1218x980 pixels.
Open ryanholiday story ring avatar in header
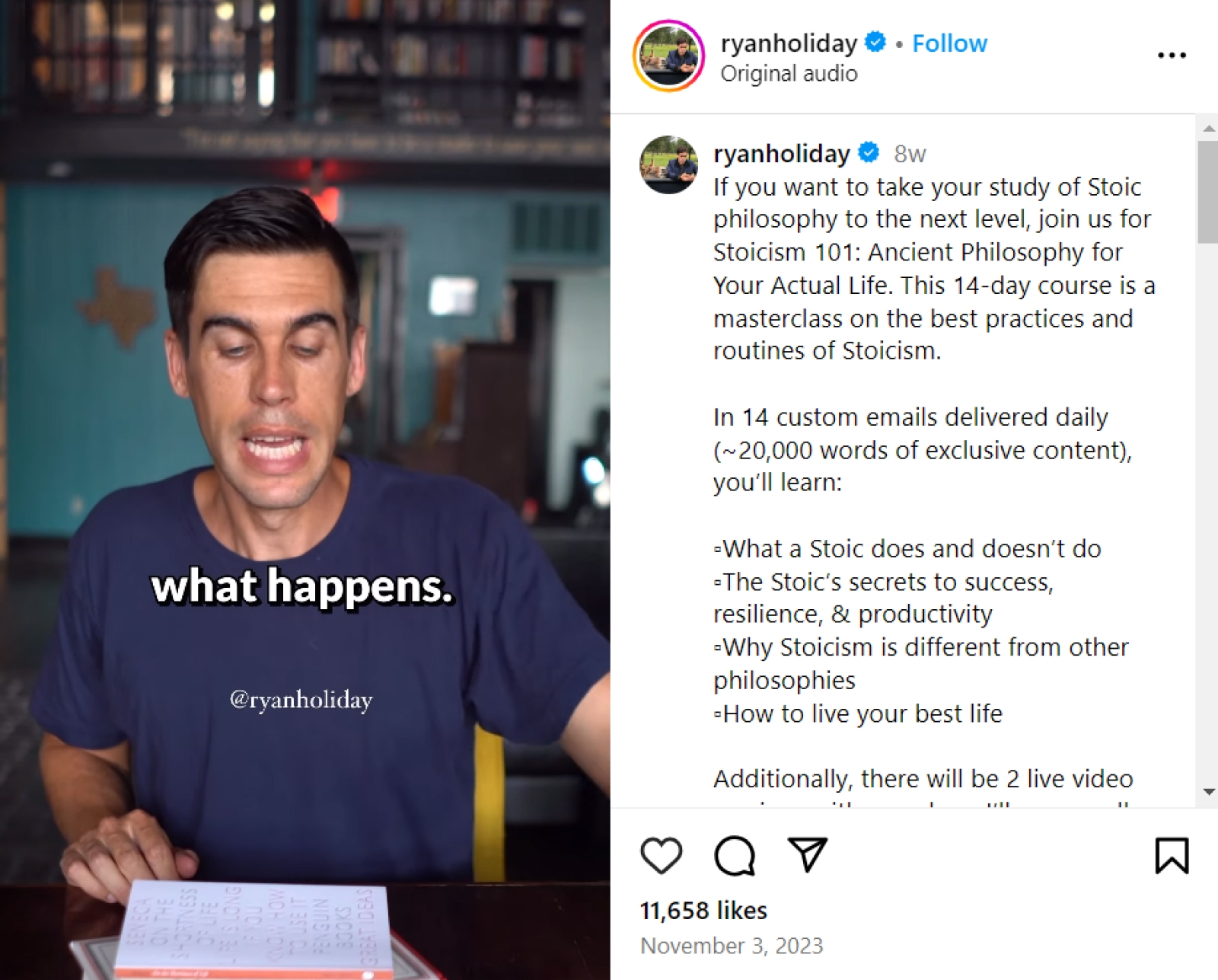tap(668, 56)
